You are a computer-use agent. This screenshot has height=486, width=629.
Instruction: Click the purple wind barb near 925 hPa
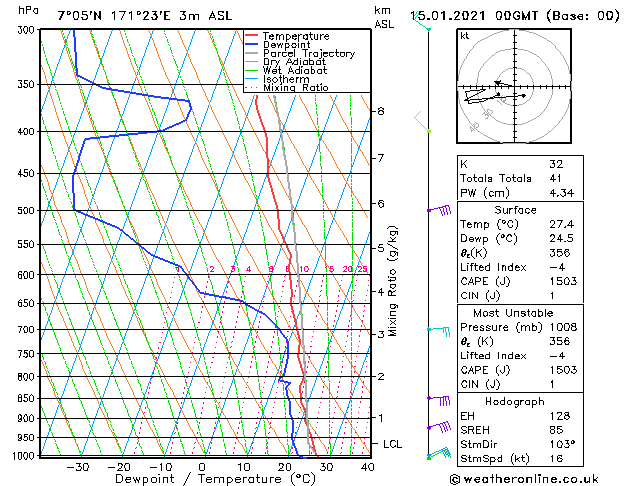tap(440, 426)
